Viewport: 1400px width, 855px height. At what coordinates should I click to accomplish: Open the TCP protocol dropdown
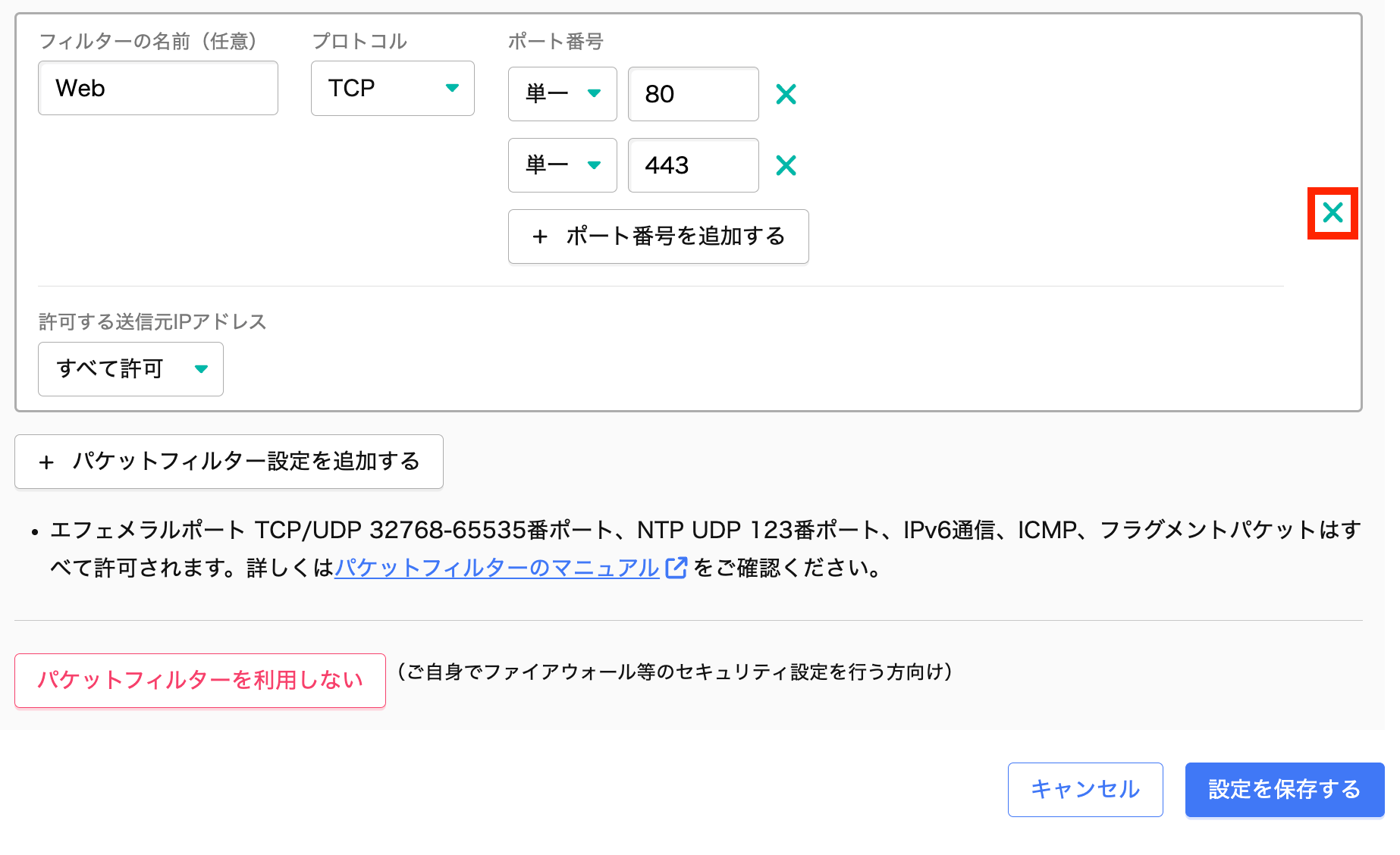click(x=392, y=89)
